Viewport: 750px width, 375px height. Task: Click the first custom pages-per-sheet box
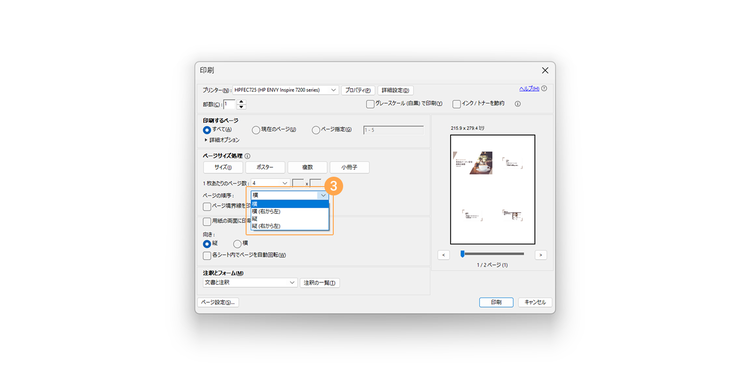point(298,183)
